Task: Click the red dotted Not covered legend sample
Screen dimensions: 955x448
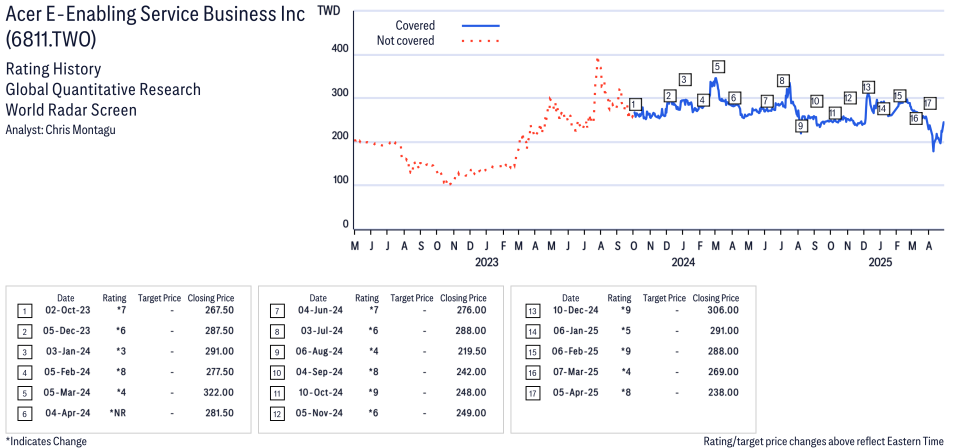Action: pos(481,41)
